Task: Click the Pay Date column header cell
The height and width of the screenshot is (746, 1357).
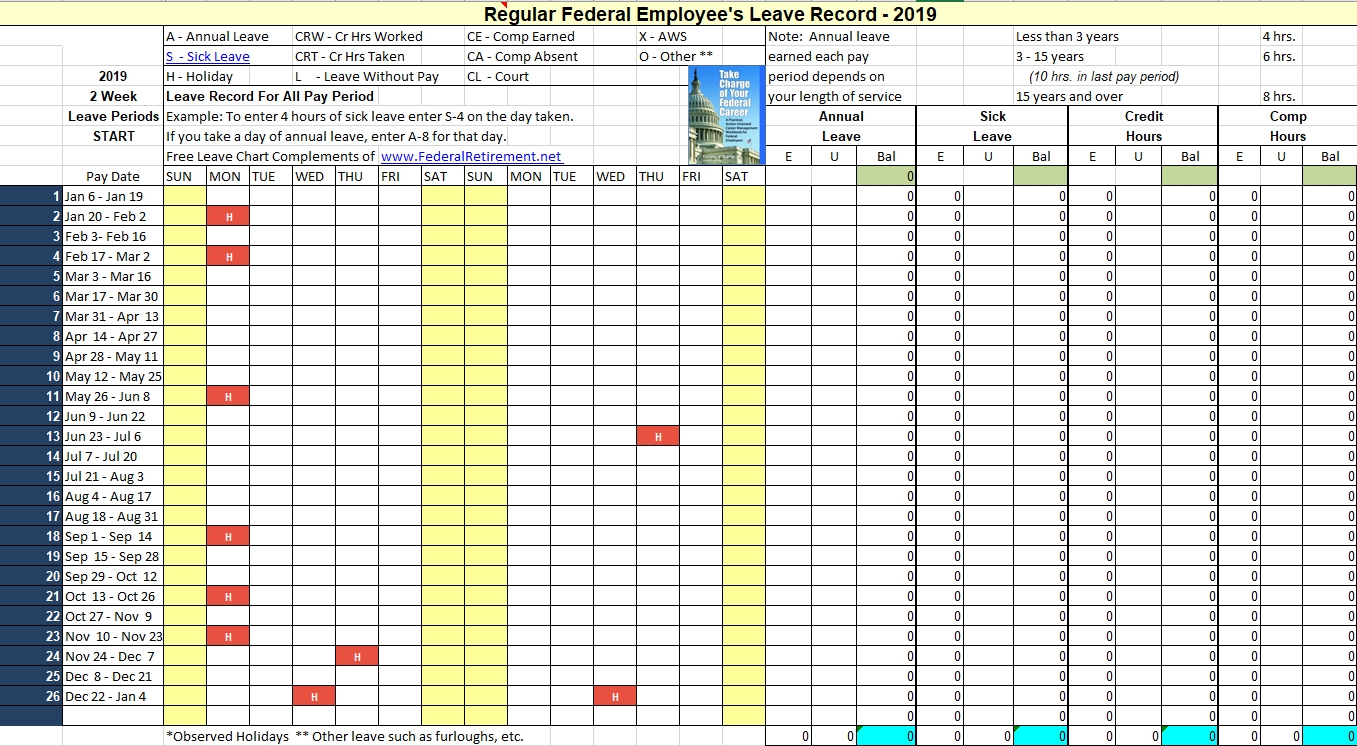Action: point(112,177)
